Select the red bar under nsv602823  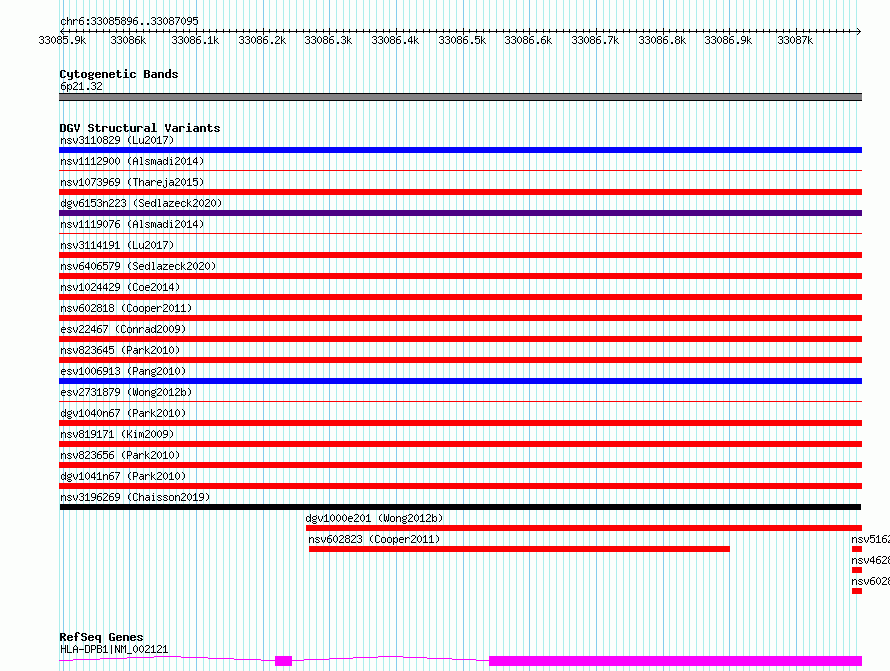(519, 549)
